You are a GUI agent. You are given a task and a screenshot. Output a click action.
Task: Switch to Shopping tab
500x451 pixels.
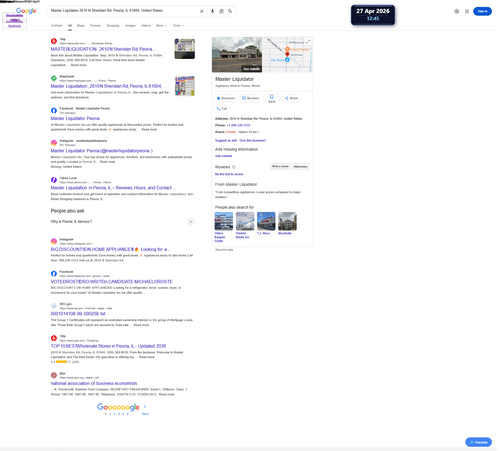click(x=113, y=26)
